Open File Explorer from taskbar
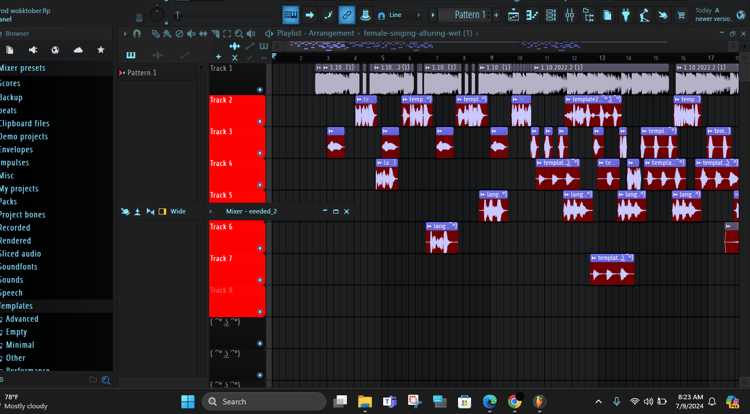The image size is (750, 414). [x=364, y=402]
